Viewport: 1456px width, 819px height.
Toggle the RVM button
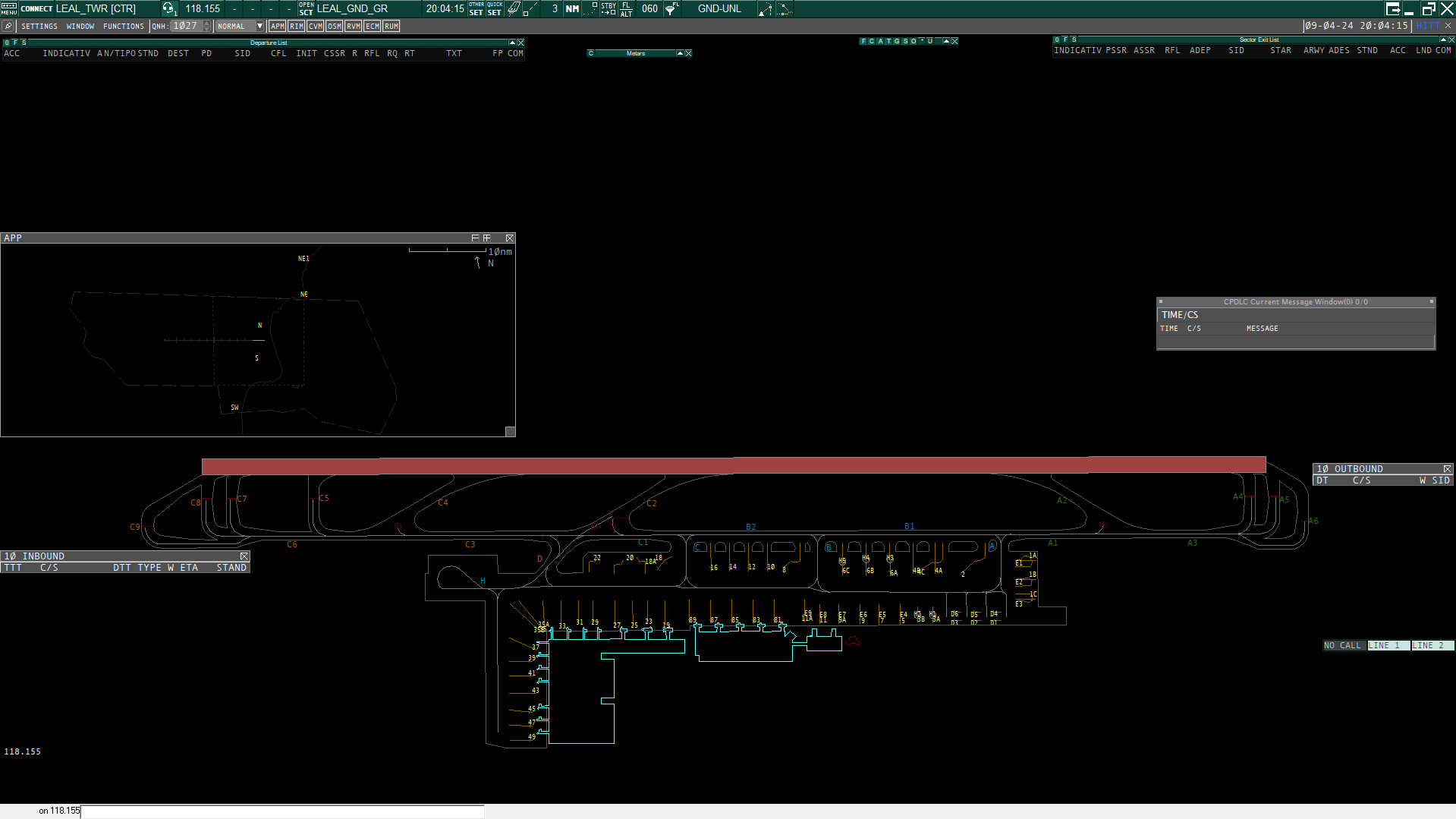354,26
